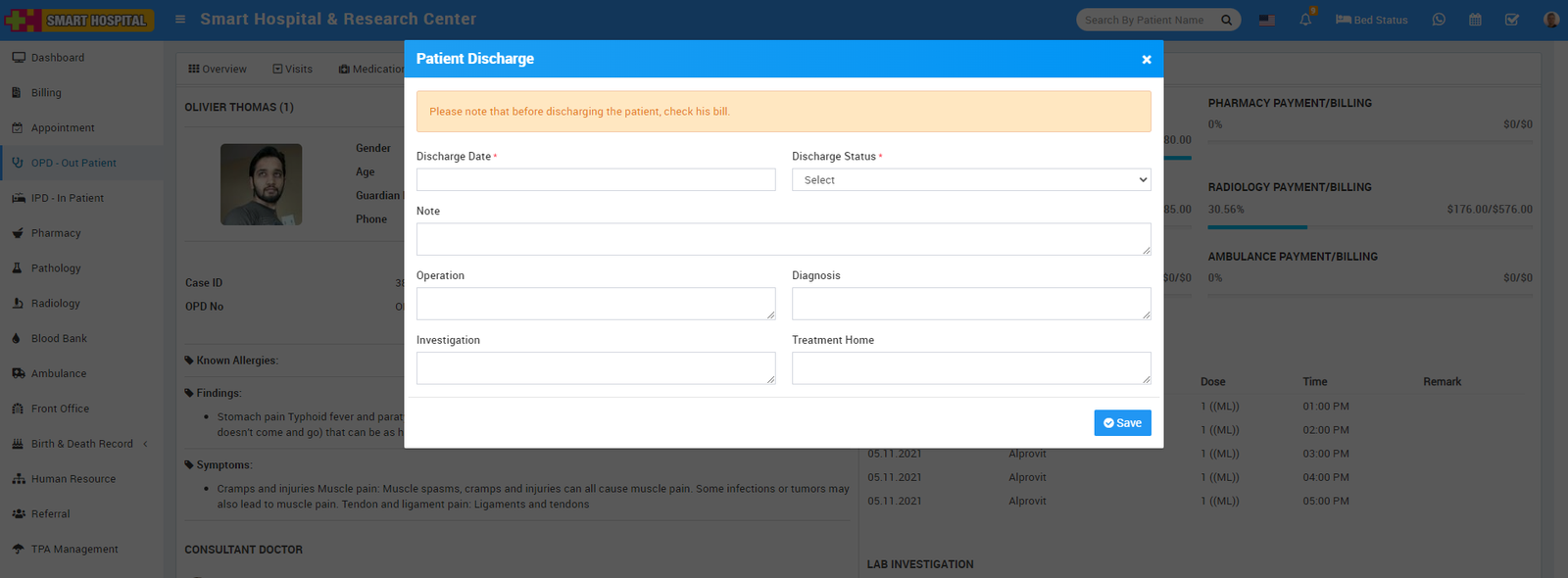Open the Discharge Status dropdown
The height and width of the screenshot is (578, 1568).
(x=970, y=180)
